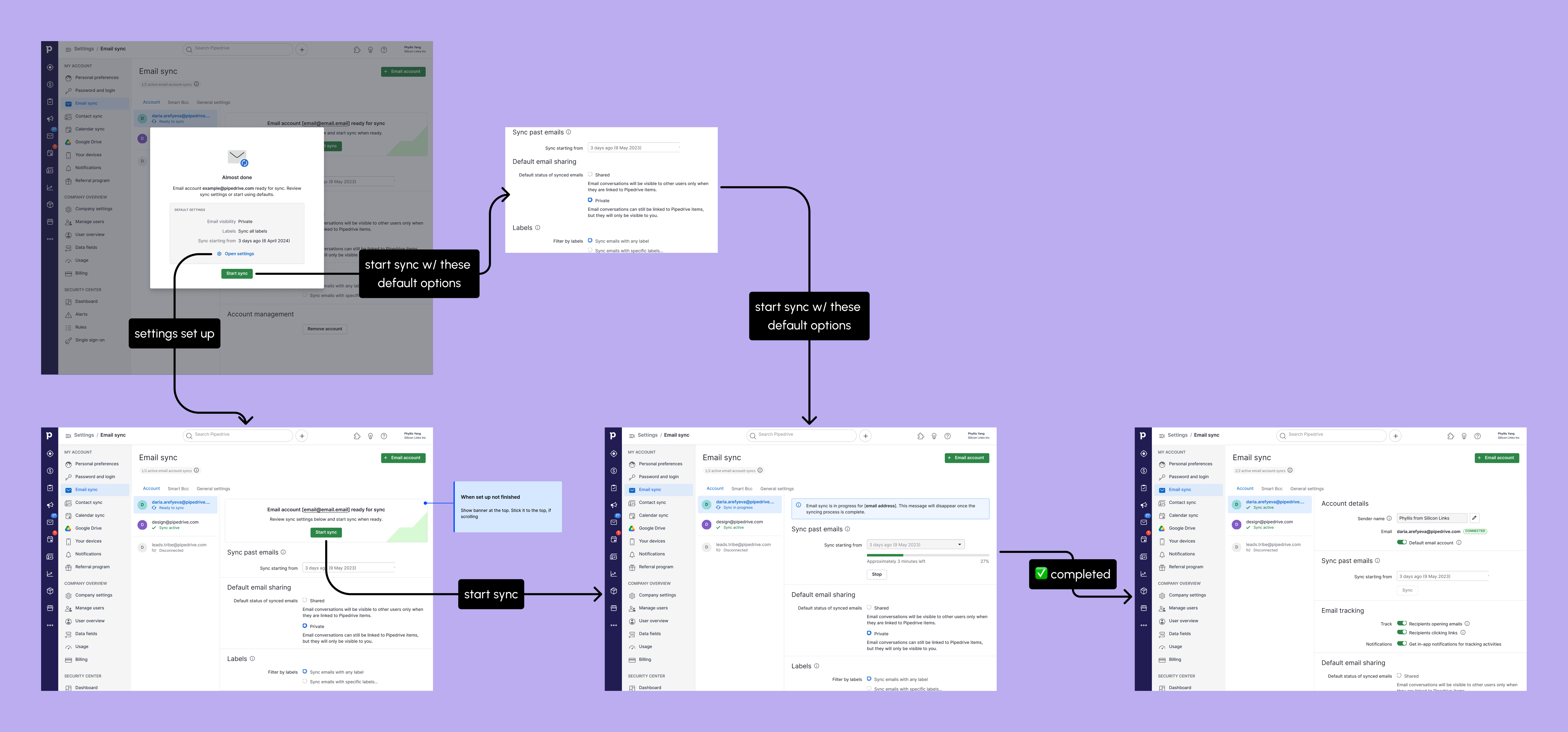This screenshot has width=1568, height=732.
Task: Turn off Recipients opening emails tracking
Action: 1401,624
